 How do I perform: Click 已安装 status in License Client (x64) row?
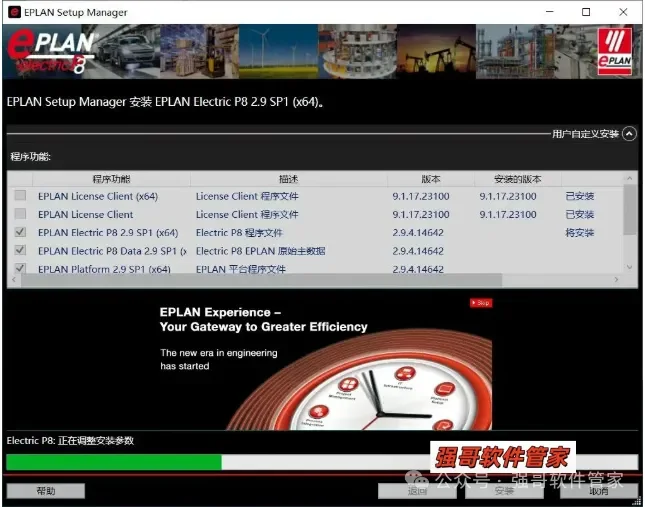click(x=580, y=196)
